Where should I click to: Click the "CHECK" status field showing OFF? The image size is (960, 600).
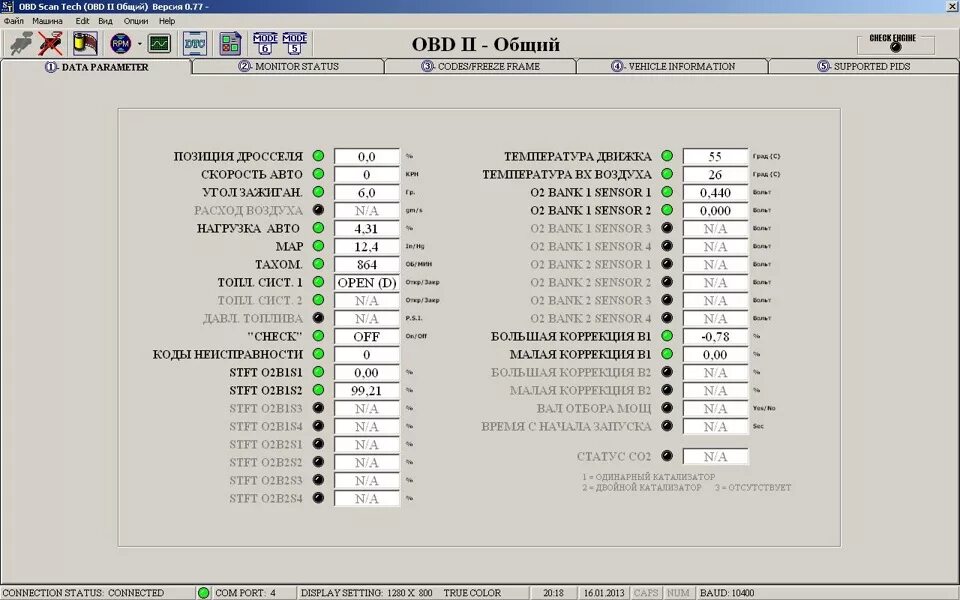pyautogui.click(x=367, y=337)
